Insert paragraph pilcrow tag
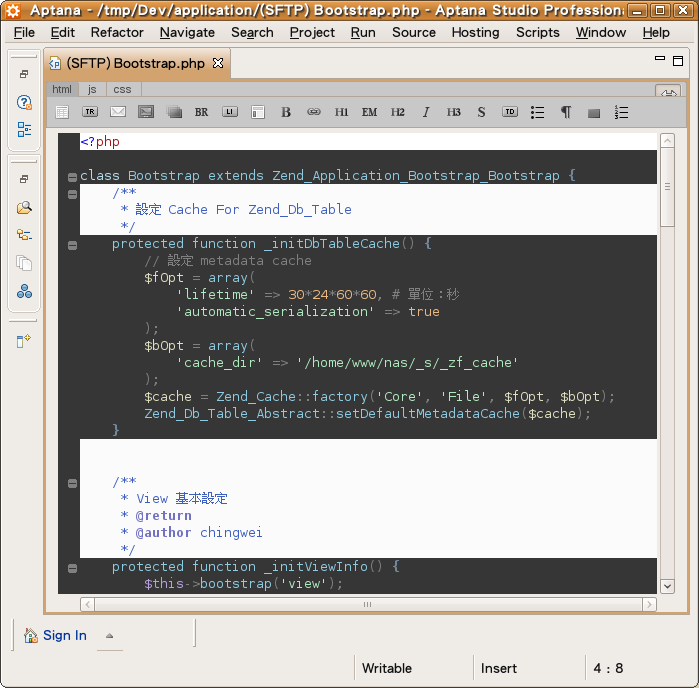 point(566,112)
